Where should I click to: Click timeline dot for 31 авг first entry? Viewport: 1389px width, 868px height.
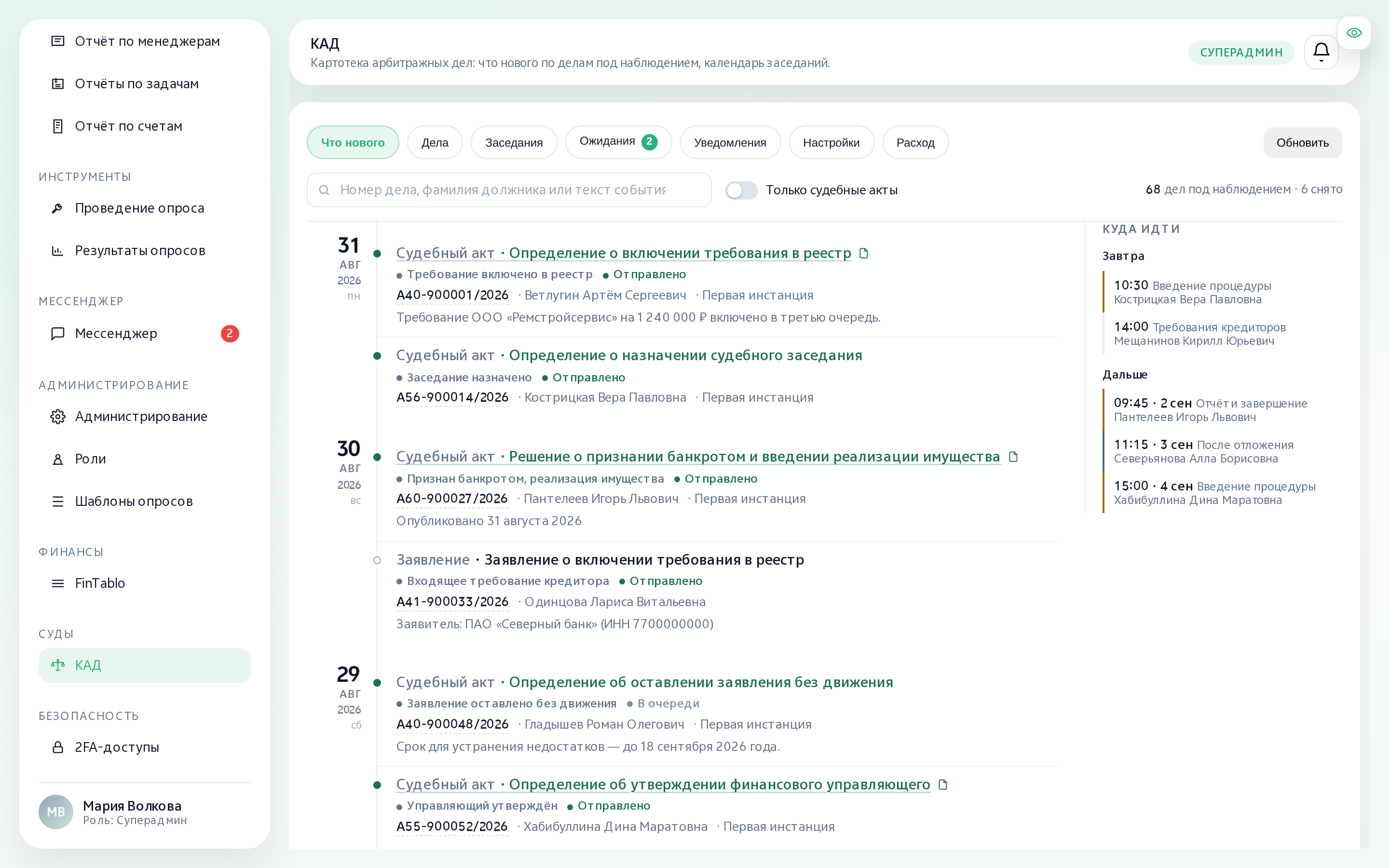click(x=377, y=254)
